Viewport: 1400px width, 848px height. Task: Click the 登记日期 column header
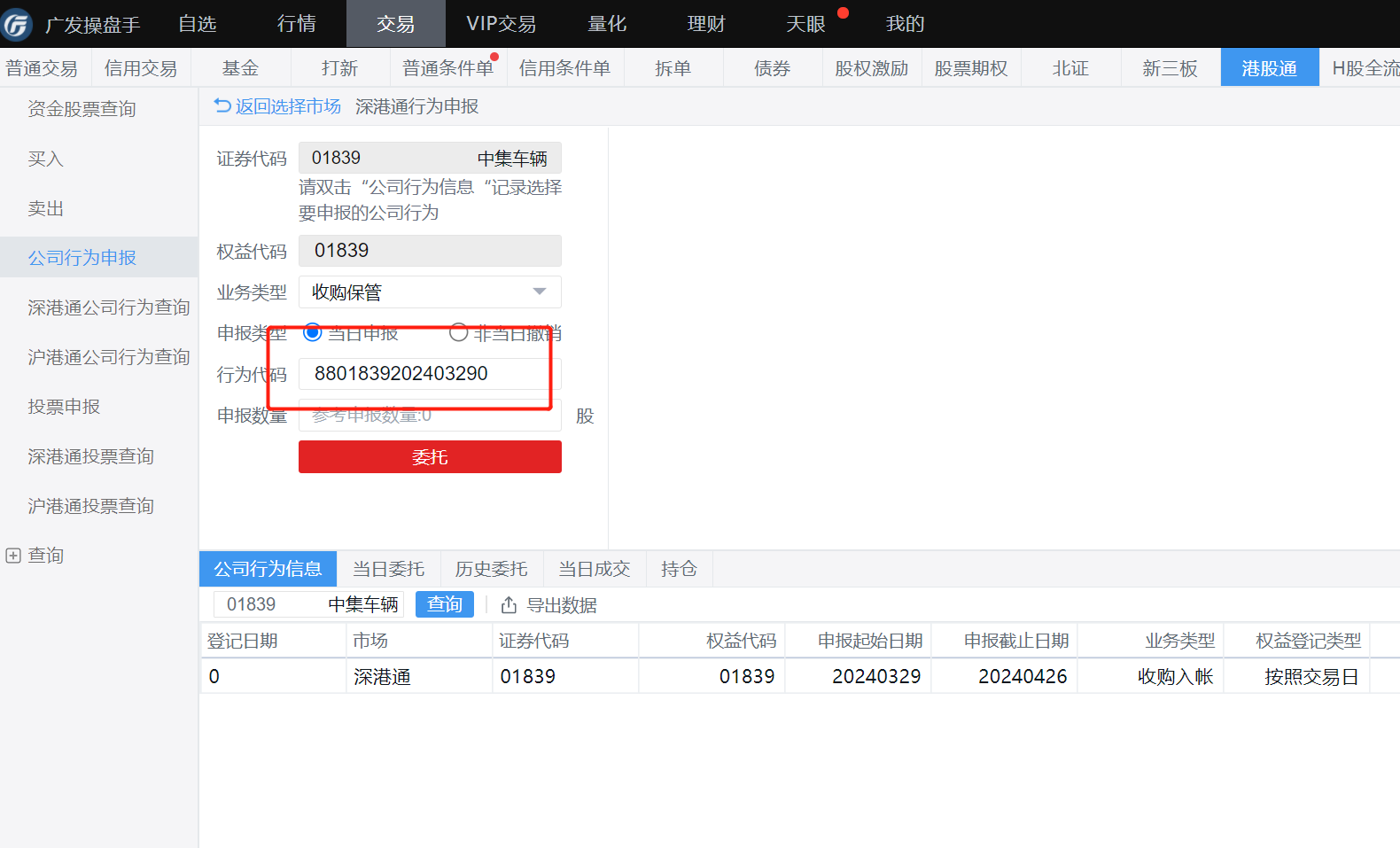(273, 641)
